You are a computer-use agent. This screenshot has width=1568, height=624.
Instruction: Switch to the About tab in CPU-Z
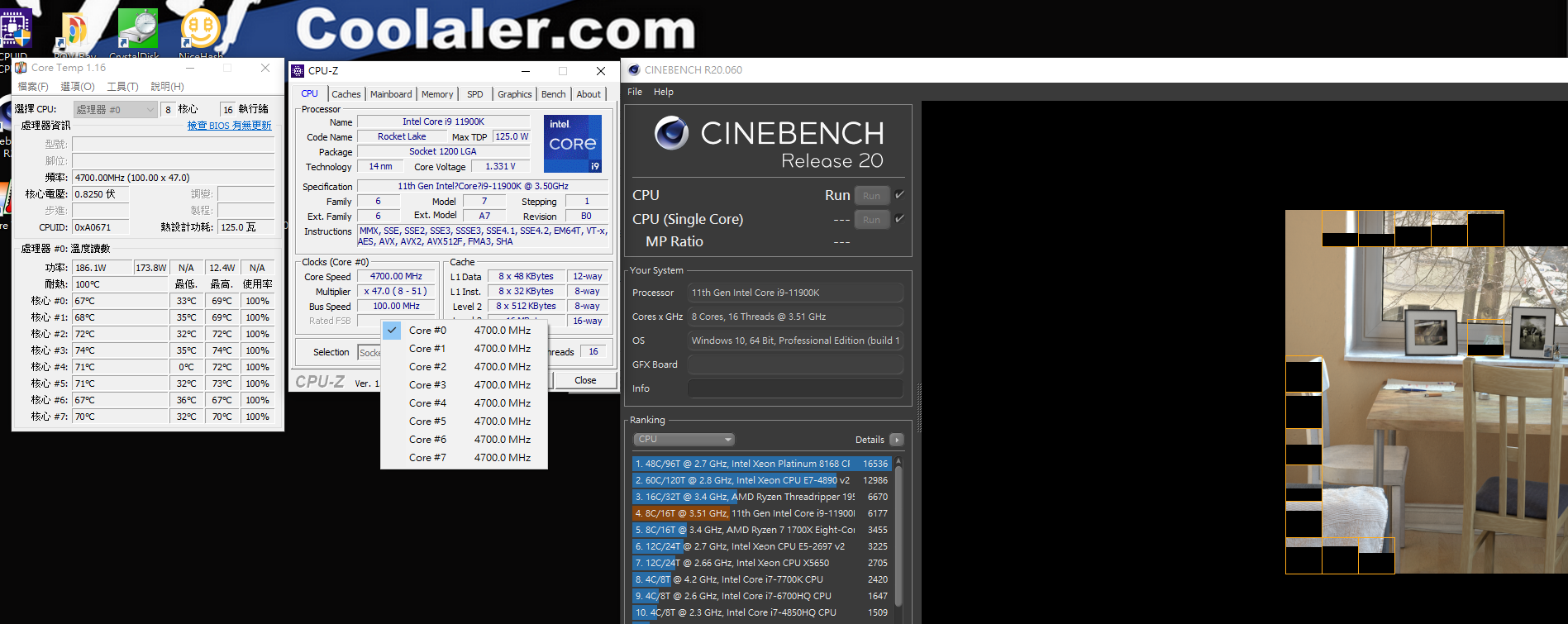coord(589,94)
